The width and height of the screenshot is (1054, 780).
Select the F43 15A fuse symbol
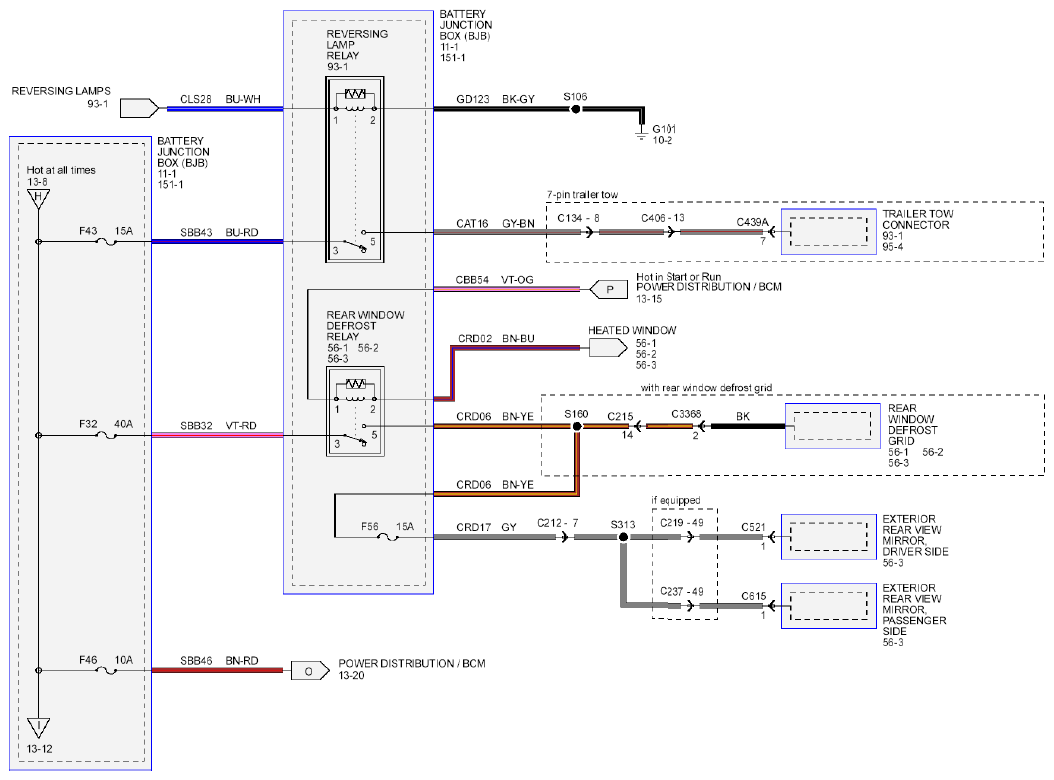click(107, 241)
